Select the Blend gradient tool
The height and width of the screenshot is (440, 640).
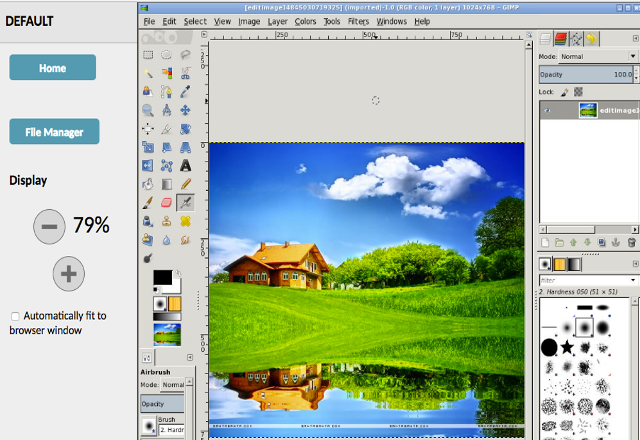tap(167, 184)
